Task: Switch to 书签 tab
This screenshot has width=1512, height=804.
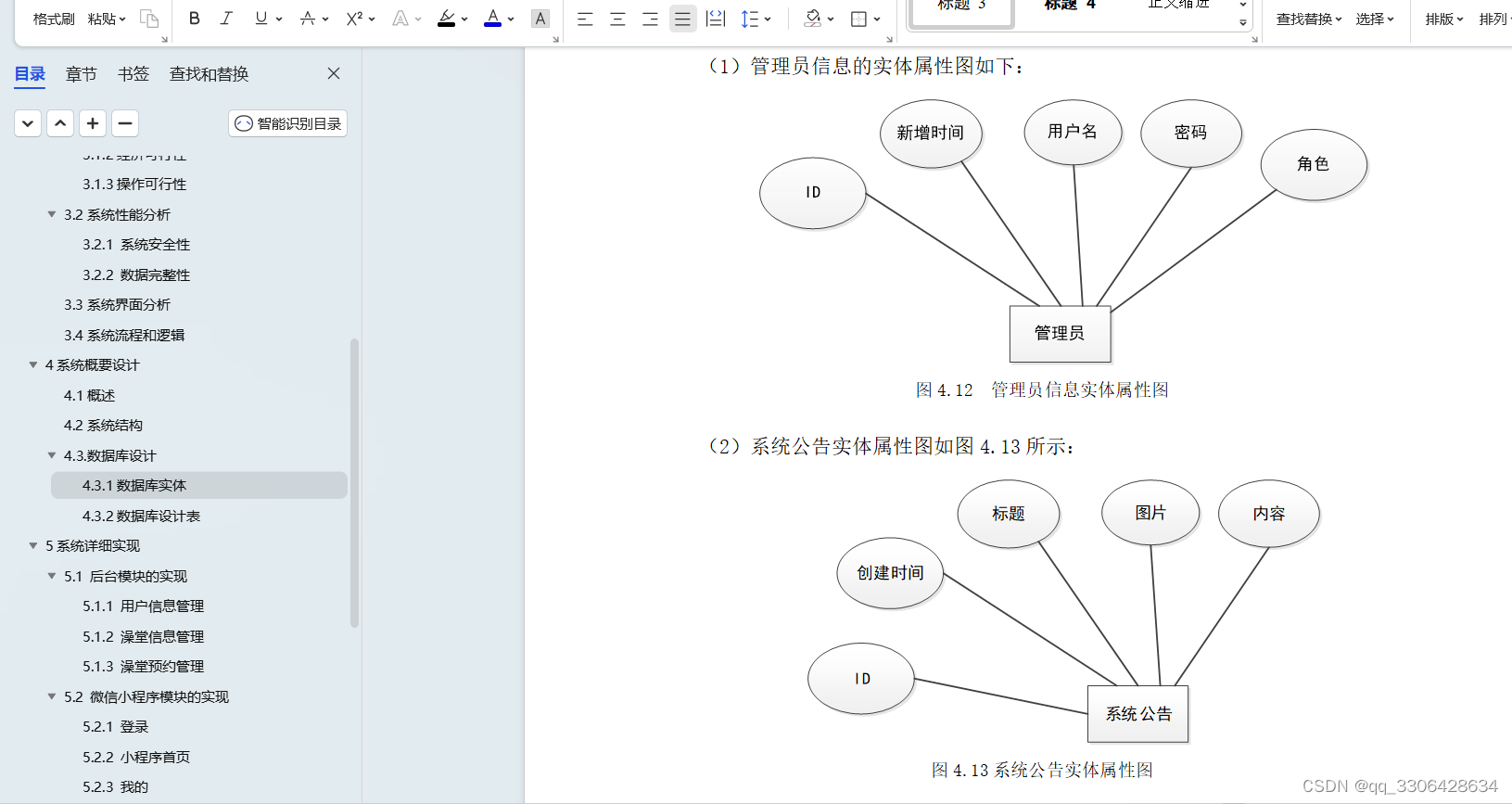Action: click(133, 74)
